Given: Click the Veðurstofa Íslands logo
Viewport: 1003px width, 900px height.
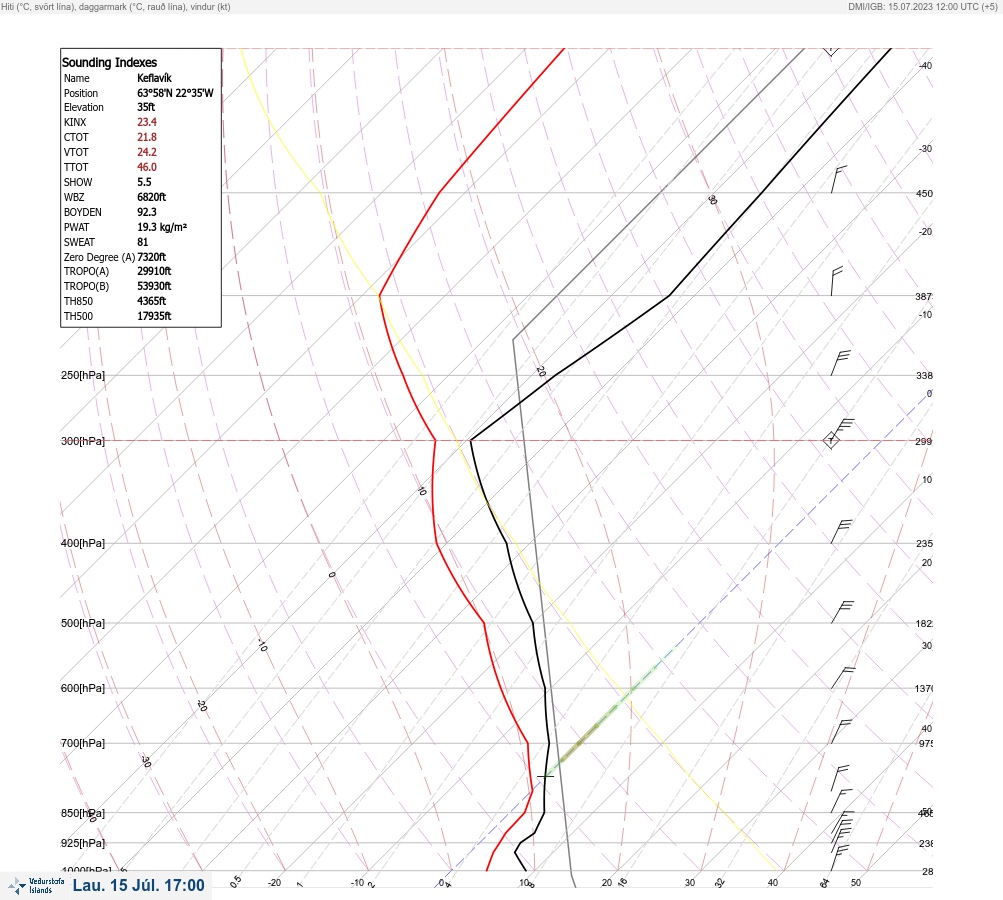Looking at the screenshot, I should pos(36,886).
